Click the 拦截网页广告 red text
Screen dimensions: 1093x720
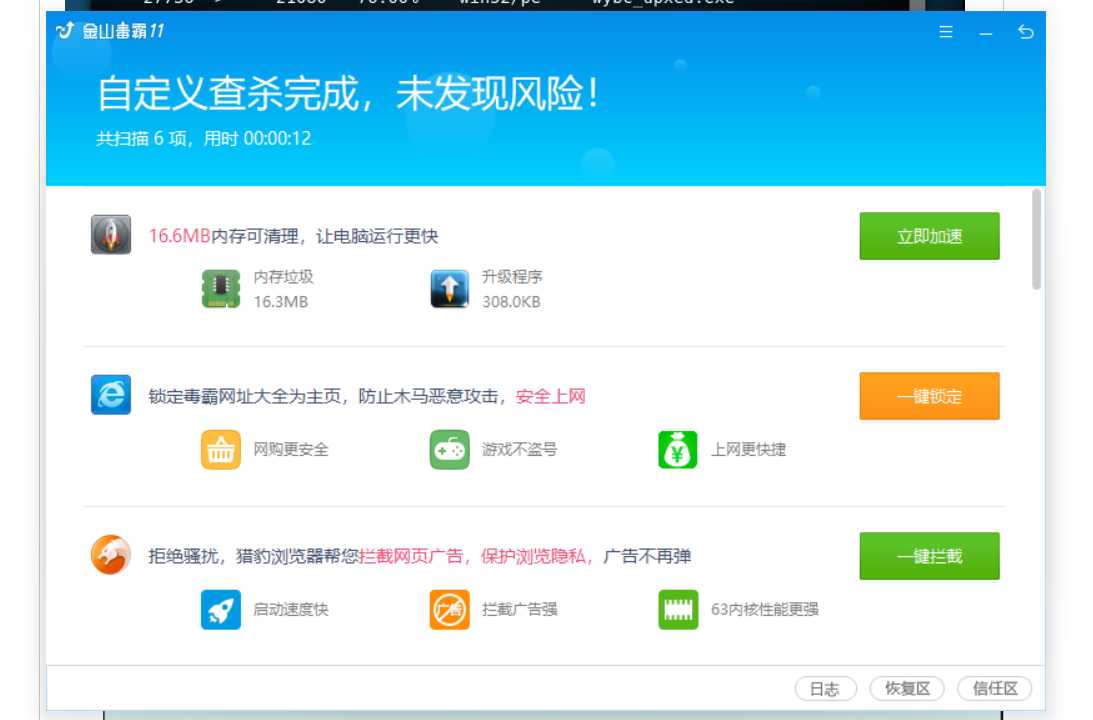click(411, 556)
